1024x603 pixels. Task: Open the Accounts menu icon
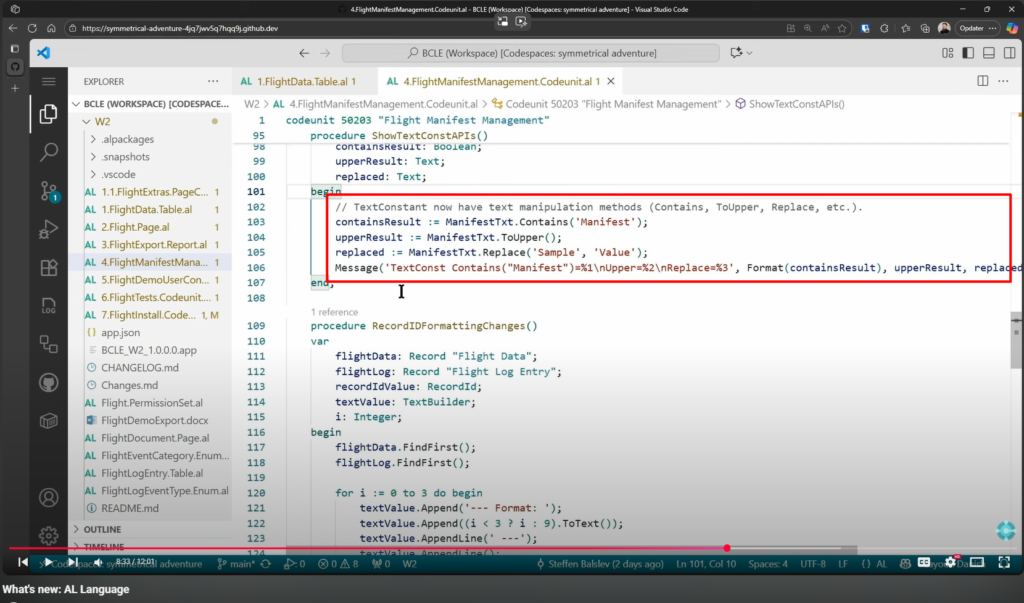[x=48, y=497]
